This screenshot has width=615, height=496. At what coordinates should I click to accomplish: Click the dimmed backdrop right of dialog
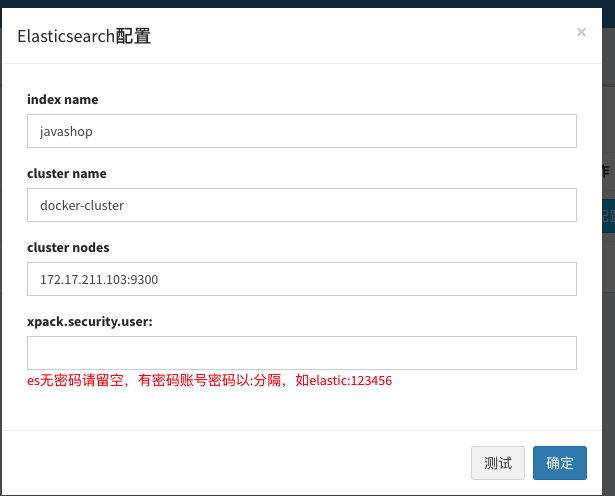tap(609, 353)
